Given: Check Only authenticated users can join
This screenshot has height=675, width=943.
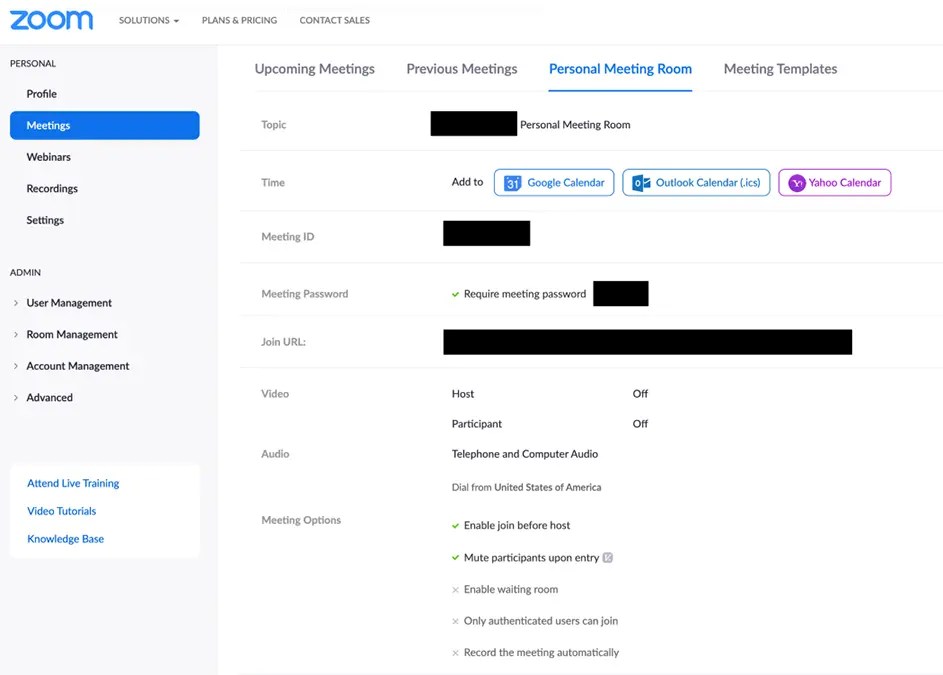Looking at the screenshot, I should 455,621.
